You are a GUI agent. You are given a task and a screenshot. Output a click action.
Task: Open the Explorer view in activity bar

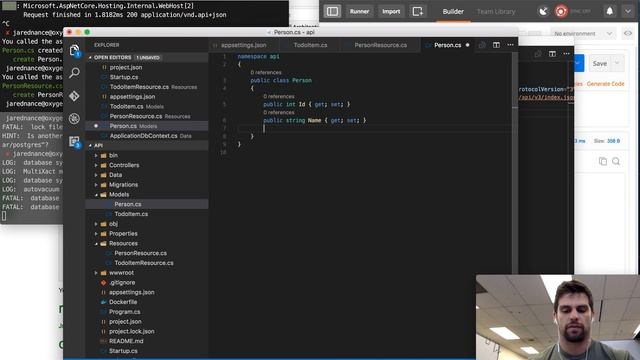click(74, 50)
